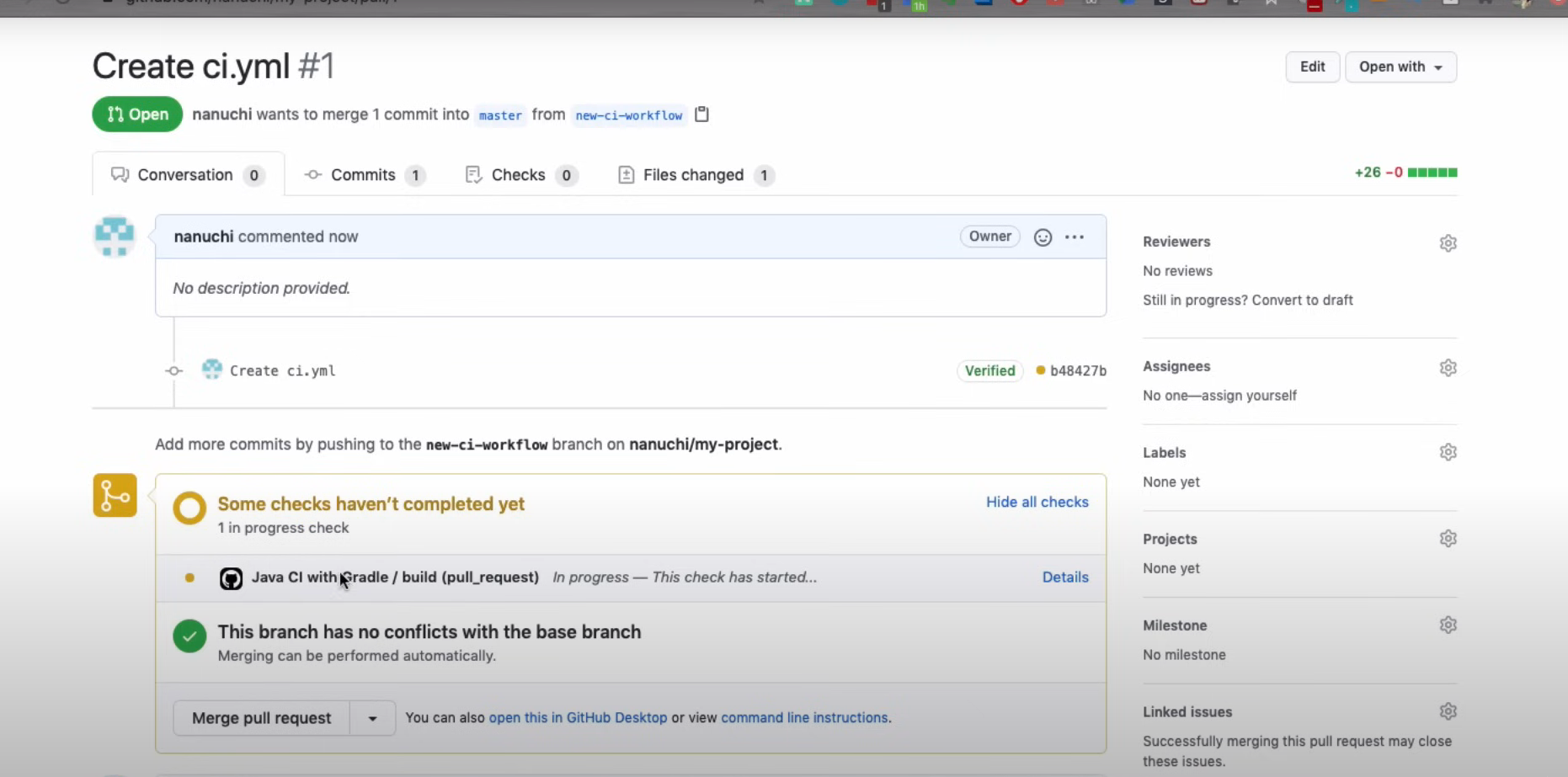The height and width of the screenshot is (777, 1568).
Task: Click the GitHub Actions logo on the check
Action: 231,578
